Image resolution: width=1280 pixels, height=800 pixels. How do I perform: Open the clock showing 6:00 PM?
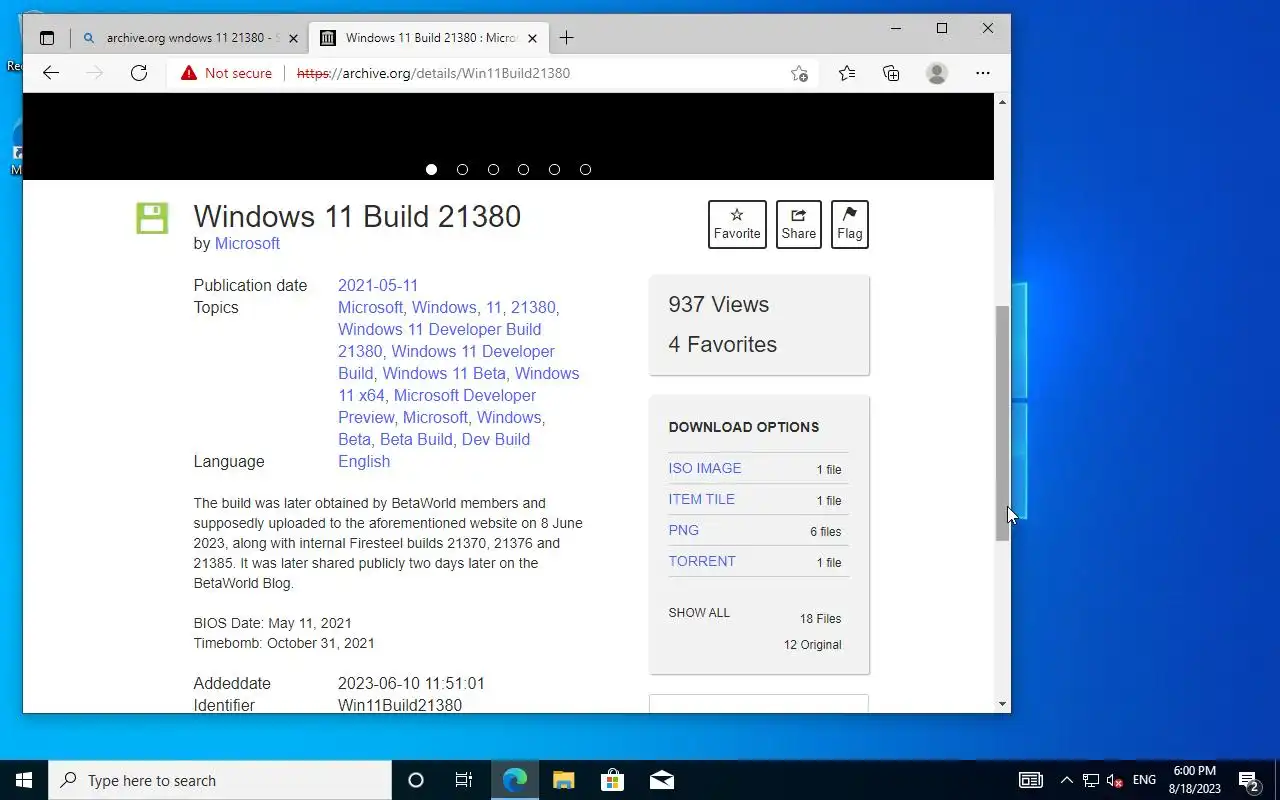[1195, 780]
